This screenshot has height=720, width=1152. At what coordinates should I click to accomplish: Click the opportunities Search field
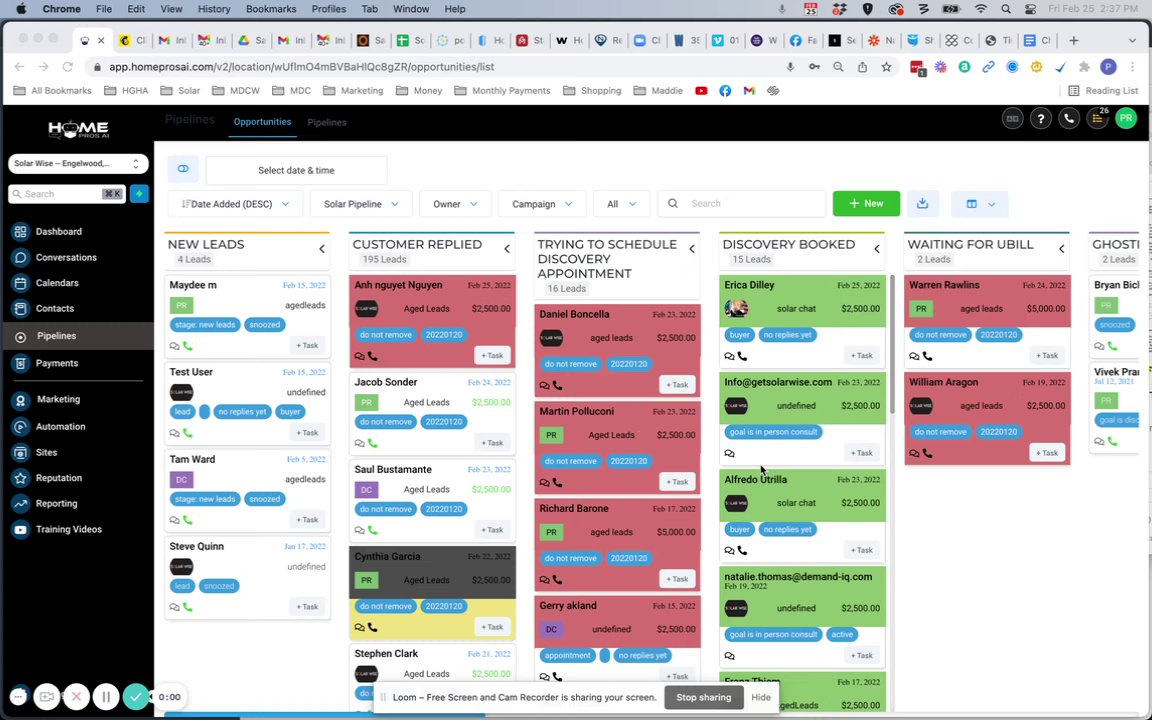[x=742, y=204]
